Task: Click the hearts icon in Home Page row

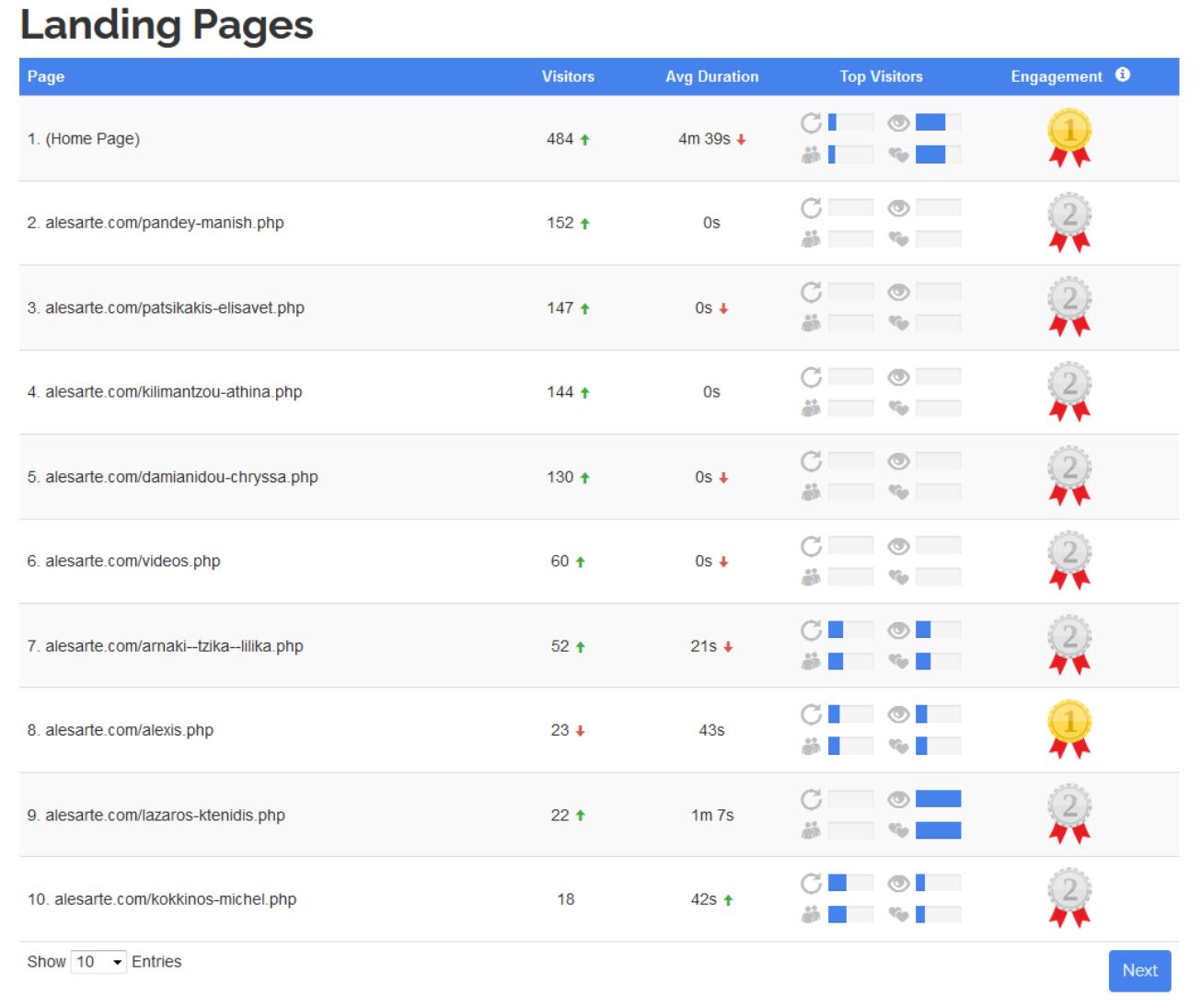Action: [898, 155]
